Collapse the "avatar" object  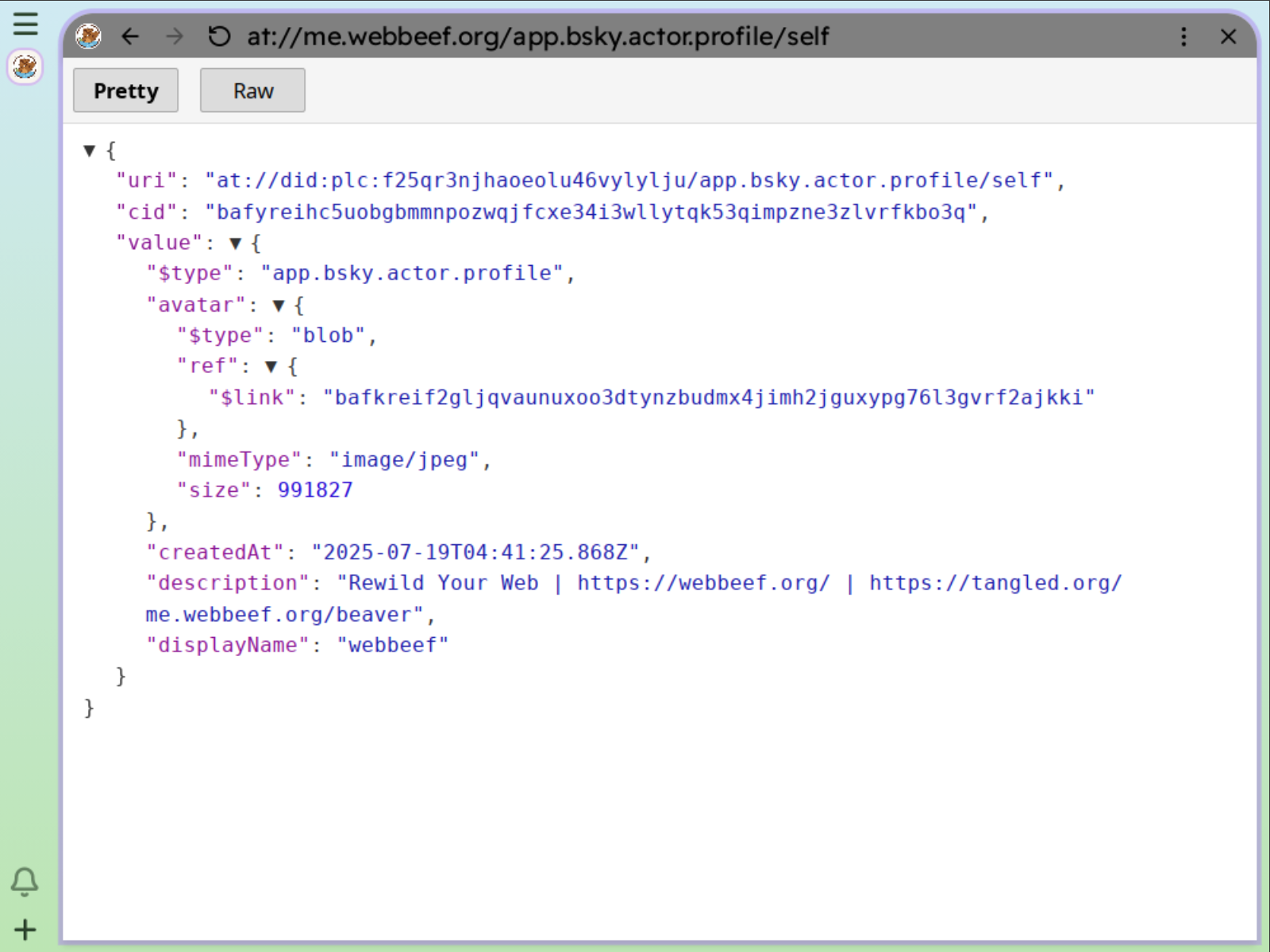click(x=279, y=305)
